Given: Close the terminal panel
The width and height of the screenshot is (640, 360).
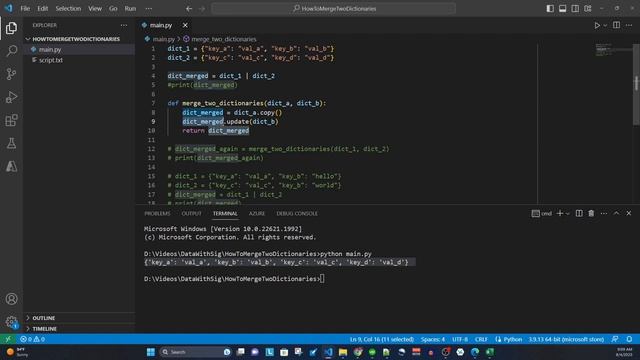Looking at the screenshot, I should tap(629, 213).
